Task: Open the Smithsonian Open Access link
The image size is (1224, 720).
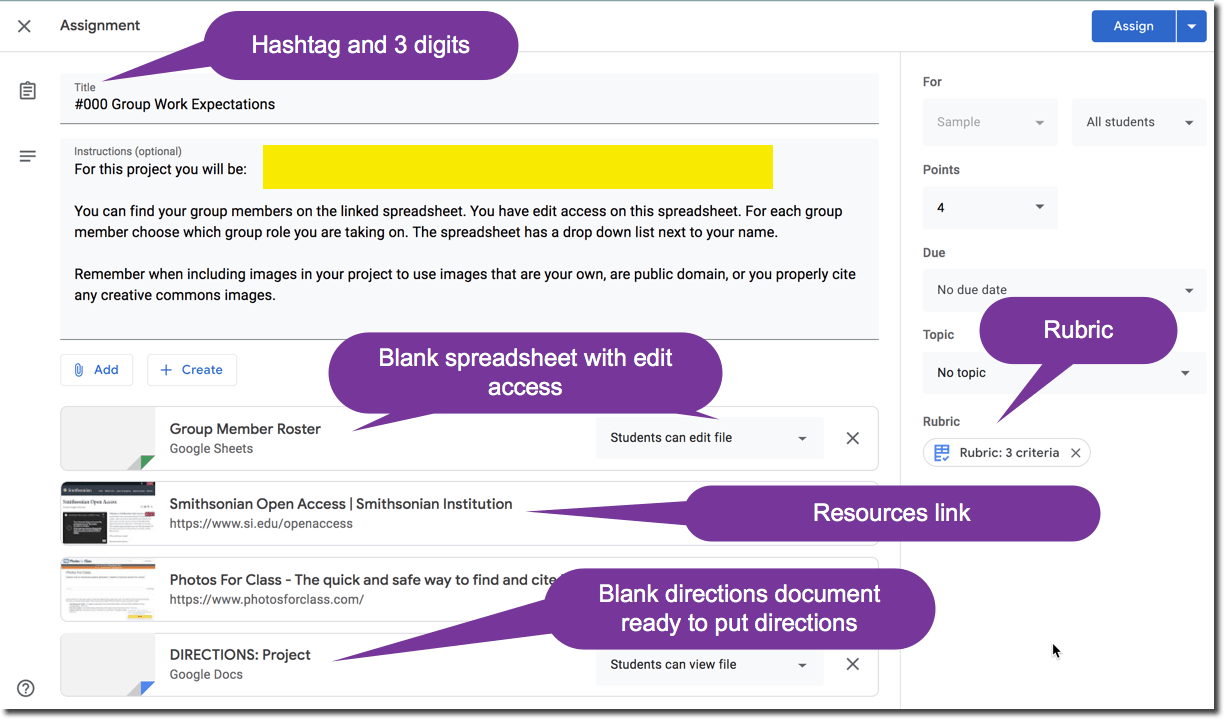Action: tap(340, 503)
